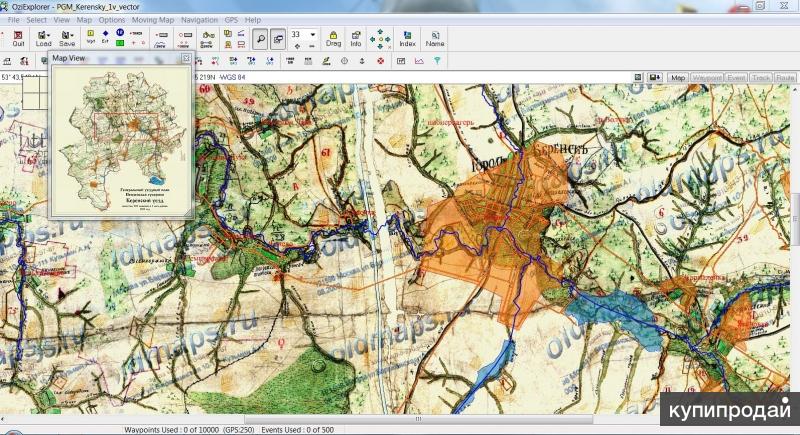The width and height of the screenshot is (800, 435).
Task: Open the Options menu
Action: tap(112, 20)
